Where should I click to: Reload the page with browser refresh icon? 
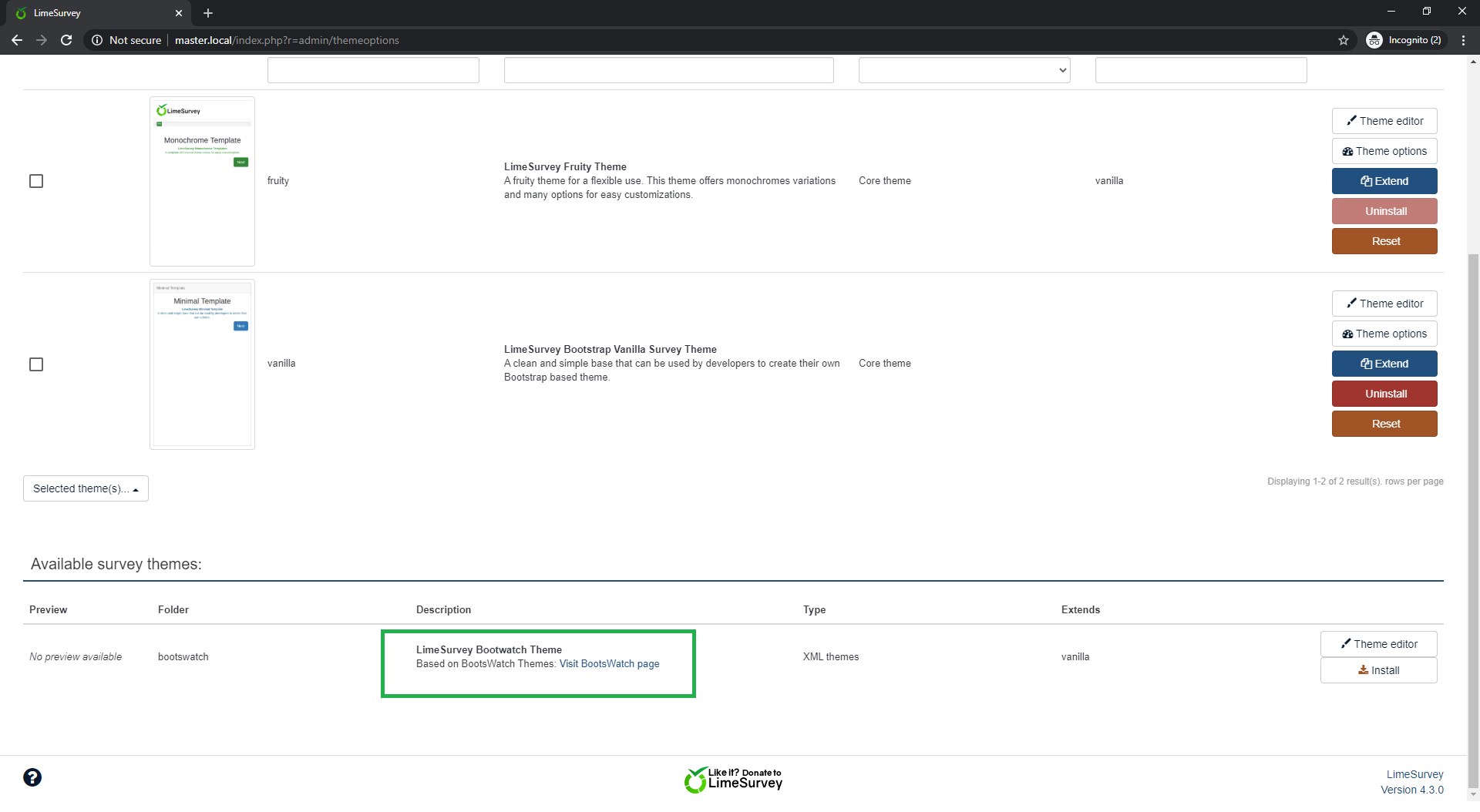tap(66, 40)
